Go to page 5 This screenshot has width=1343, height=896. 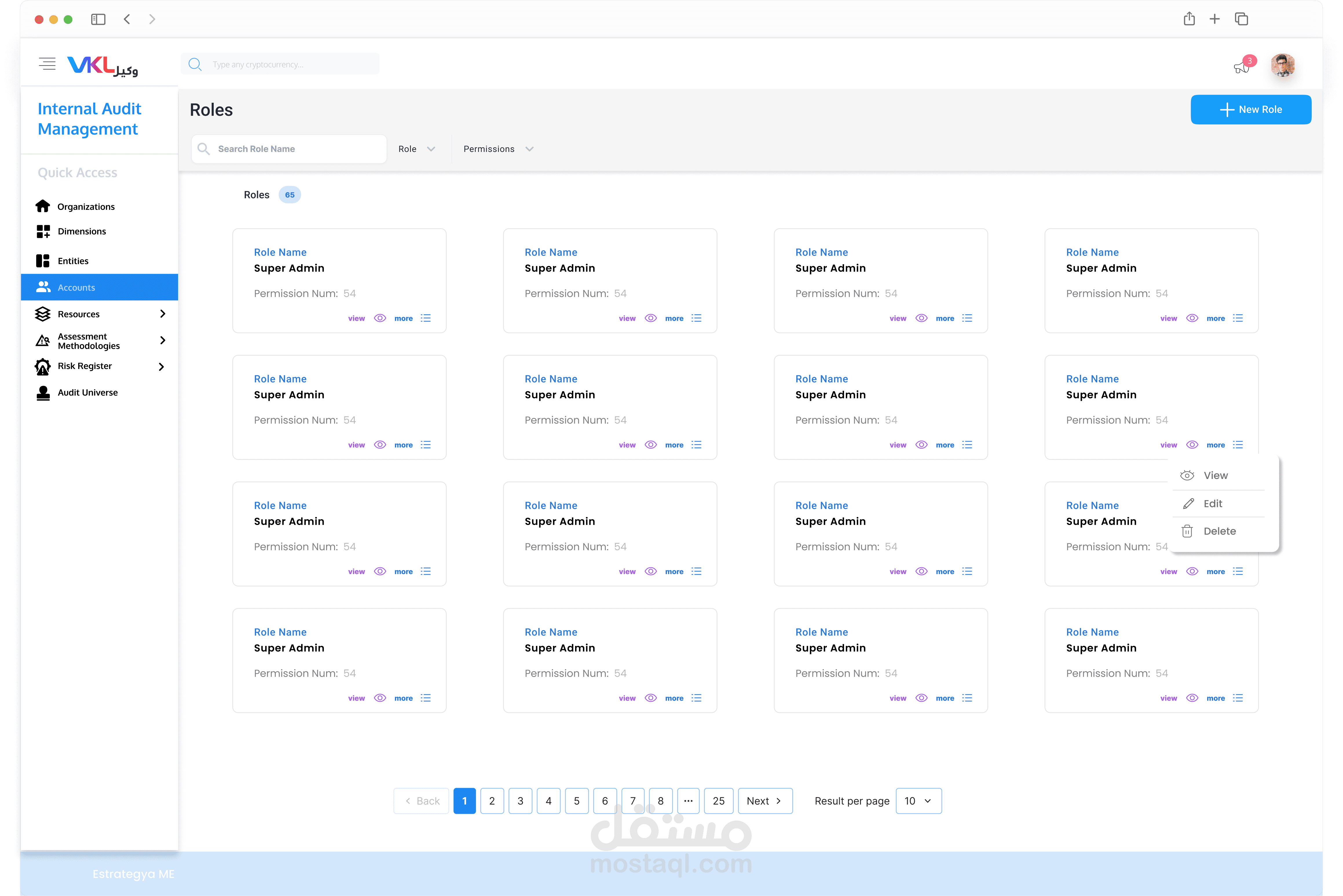coord(576,800)
